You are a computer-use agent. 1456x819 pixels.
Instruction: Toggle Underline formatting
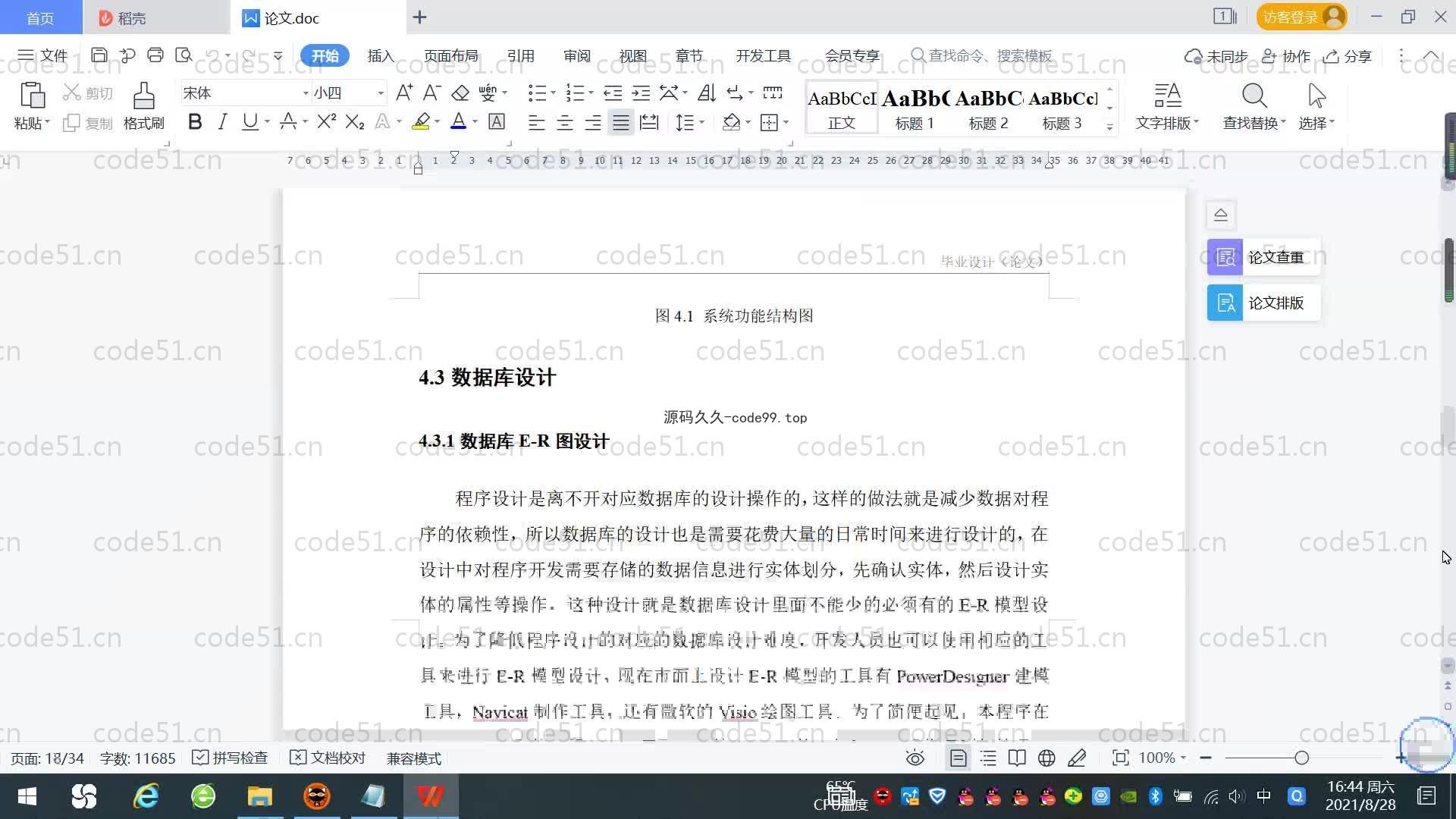pyautogui.click(x=249, y=122)
